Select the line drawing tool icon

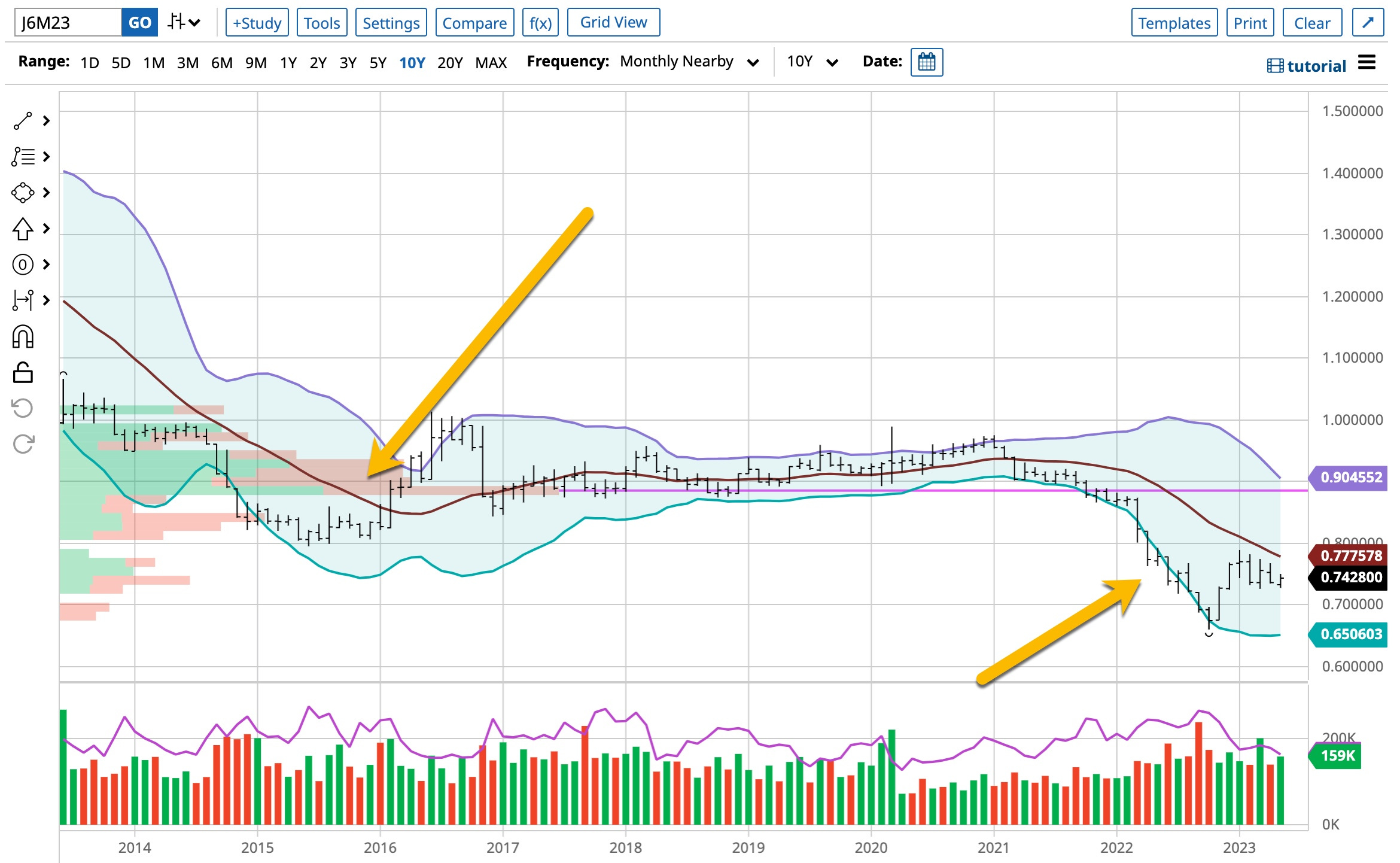[x=23, y=121]
